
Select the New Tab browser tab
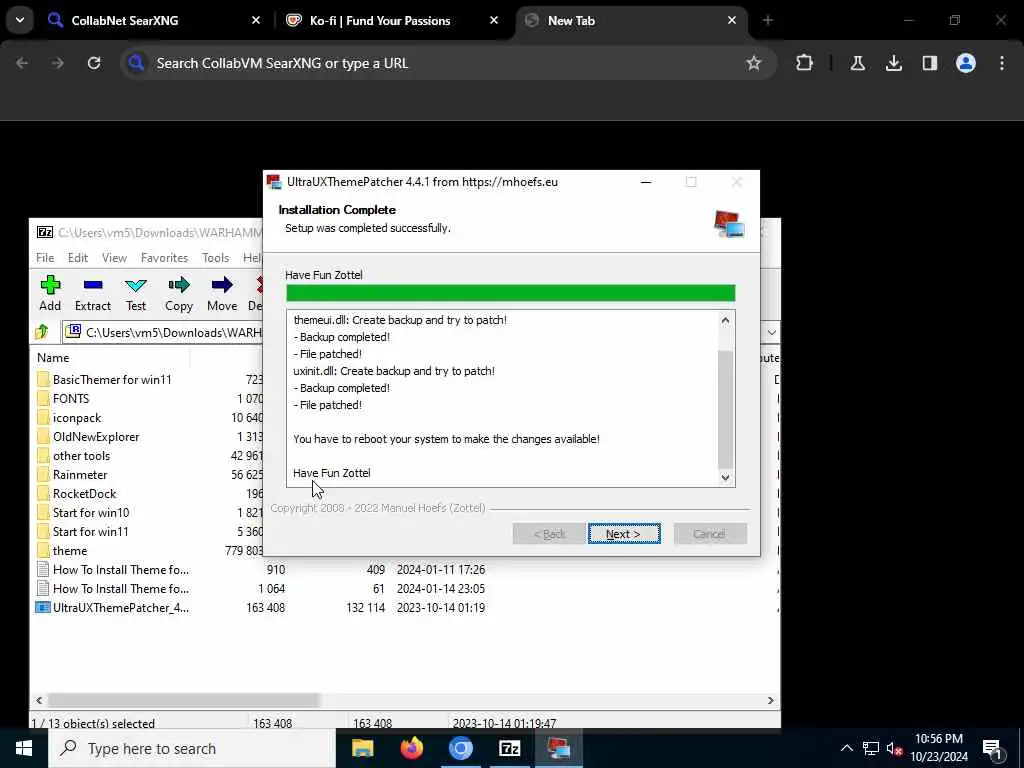(x=571, y=20)
